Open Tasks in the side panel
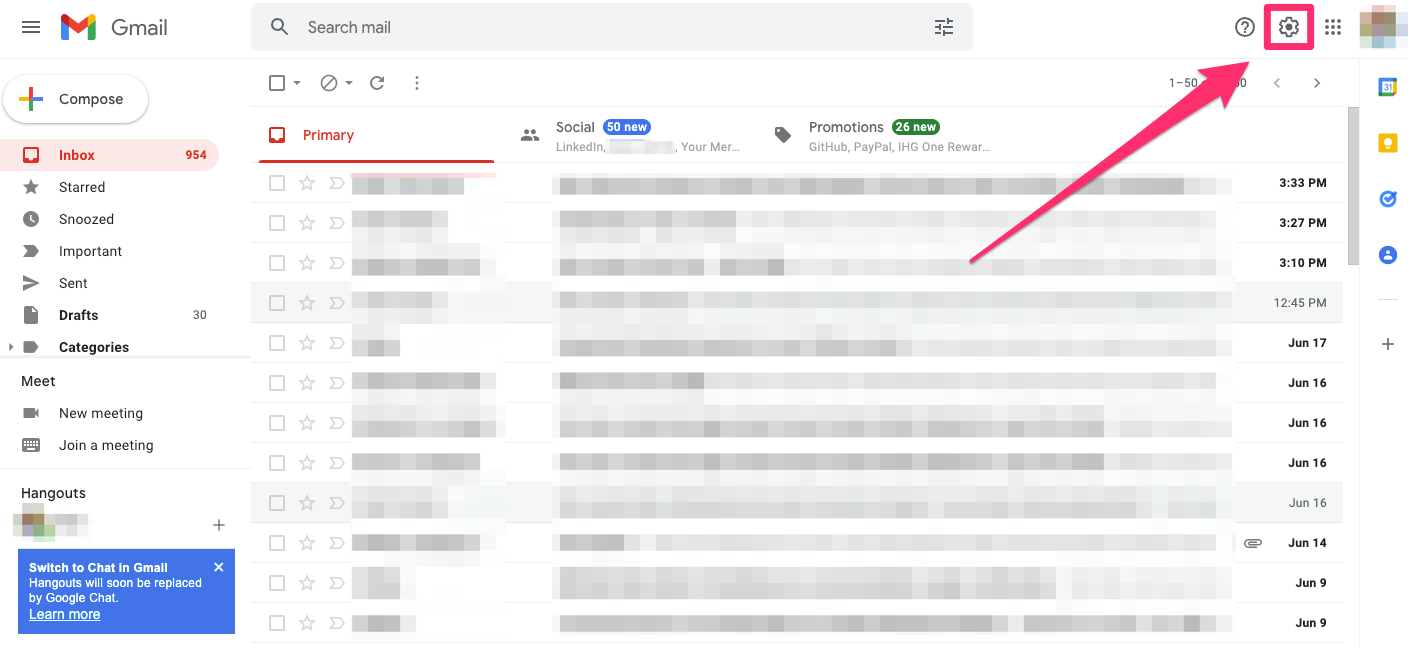 (x=1387, y=198)
